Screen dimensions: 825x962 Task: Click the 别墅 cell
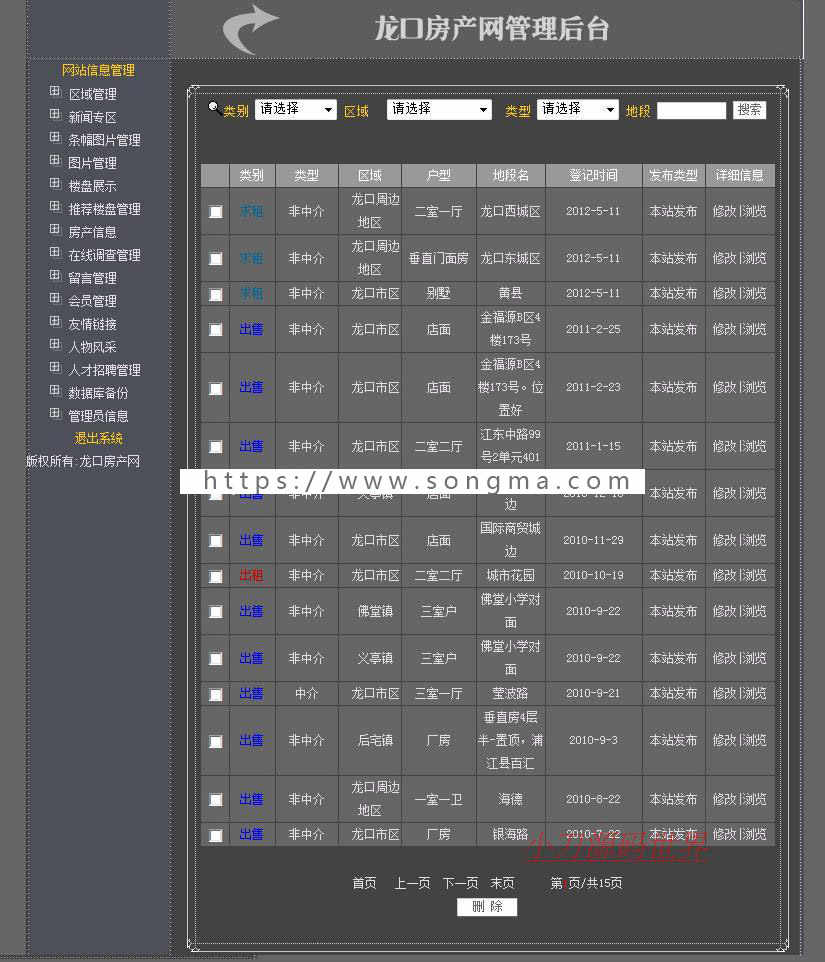click(439, 293)
